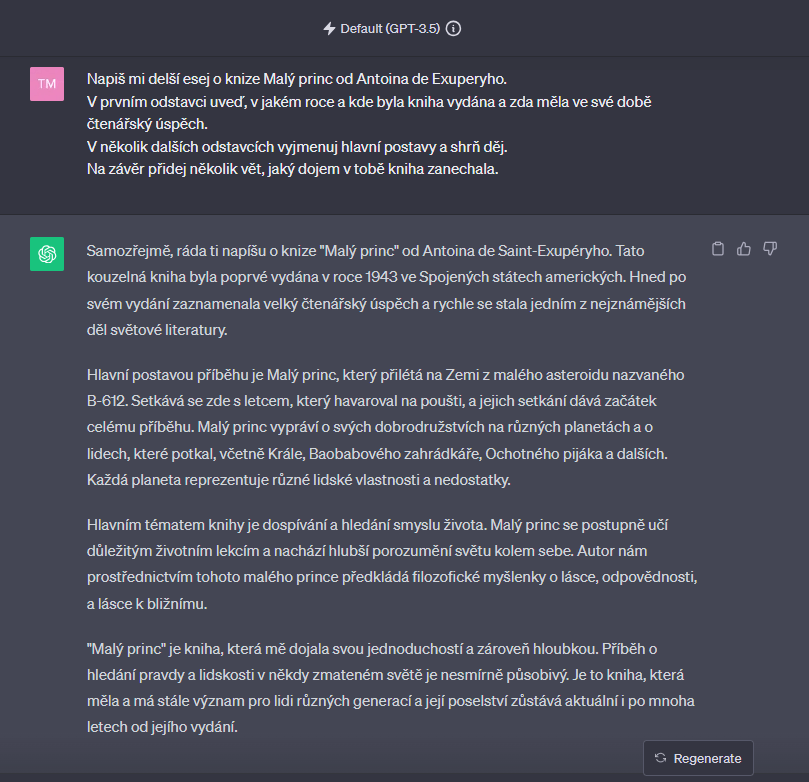Click the asteroid name B-612 in the text
The image size is (809, 782).
coord(107,401)
